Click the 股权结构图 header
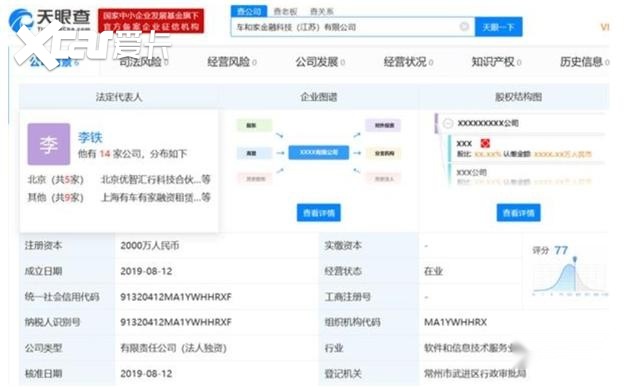This screenshot has width=640, height=387. [x=518, y=97]
